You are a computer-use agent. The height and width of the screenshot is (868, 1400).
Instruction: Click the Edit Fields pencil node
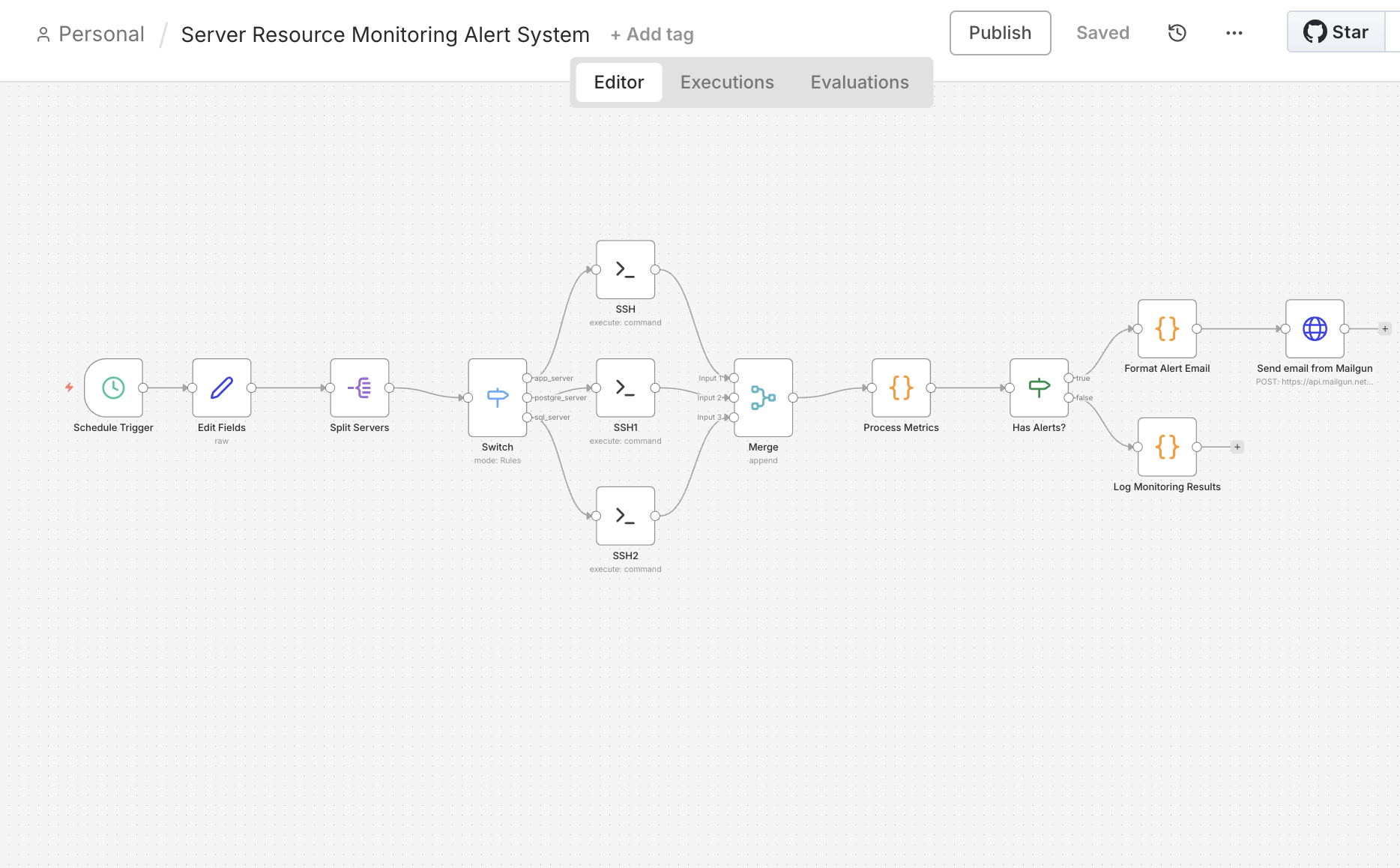point(221,388)
